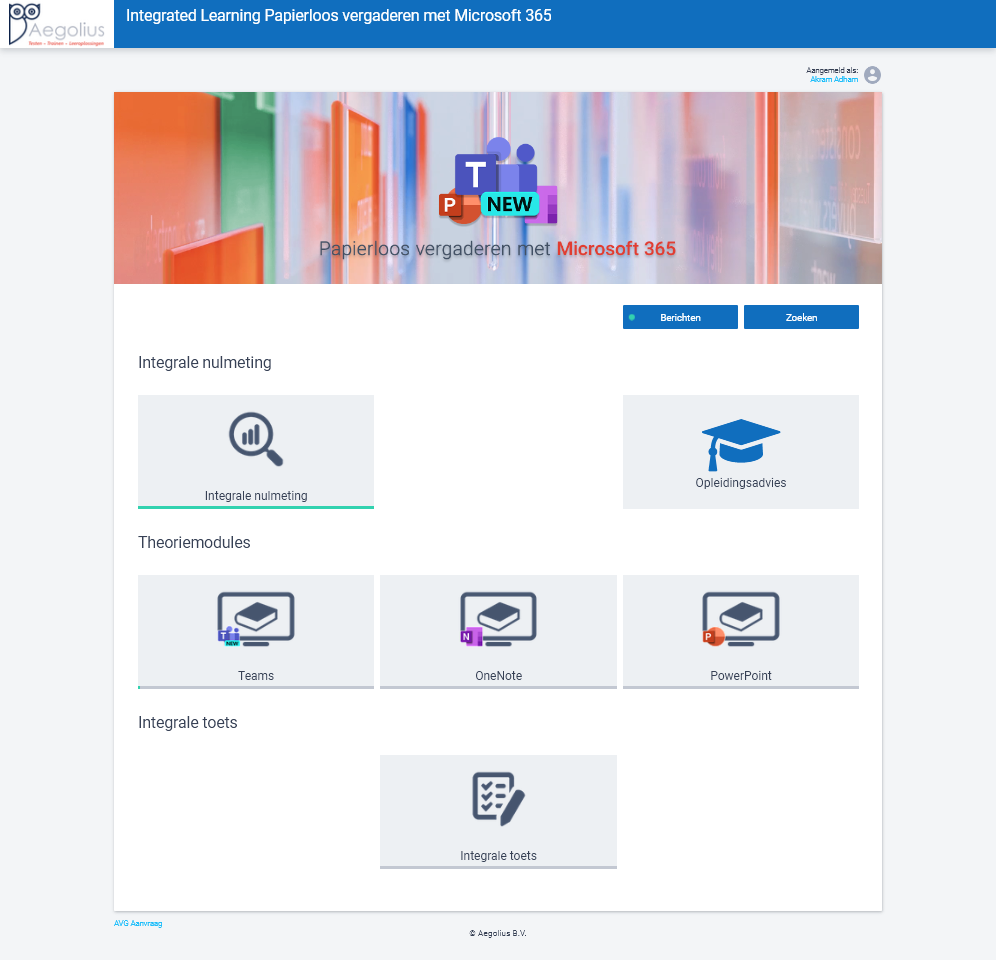Click the green dot on Berichten
The width and height of the screenshot is (996, 960).
[632, 317]
